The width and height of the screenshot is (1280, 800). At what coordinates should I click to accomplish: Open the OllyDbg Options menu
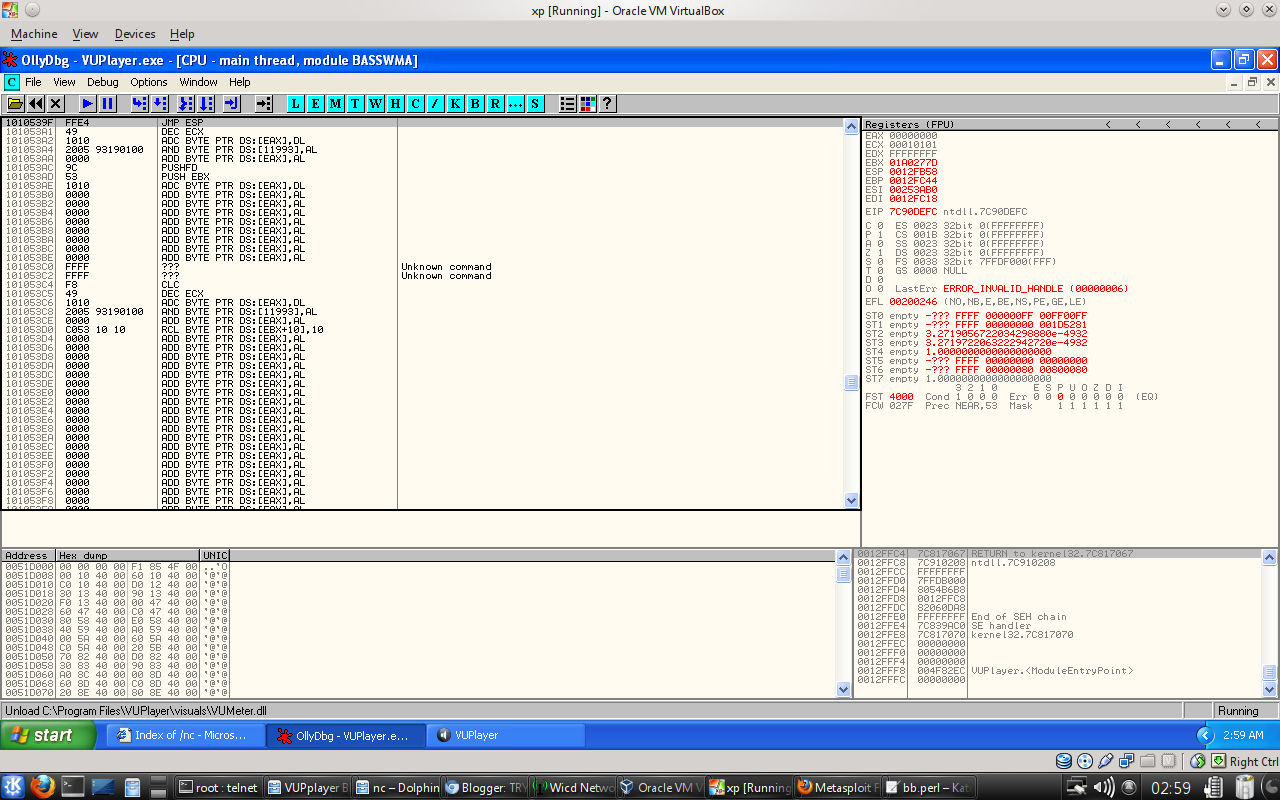pyautogui.click(x=149, y=82)
